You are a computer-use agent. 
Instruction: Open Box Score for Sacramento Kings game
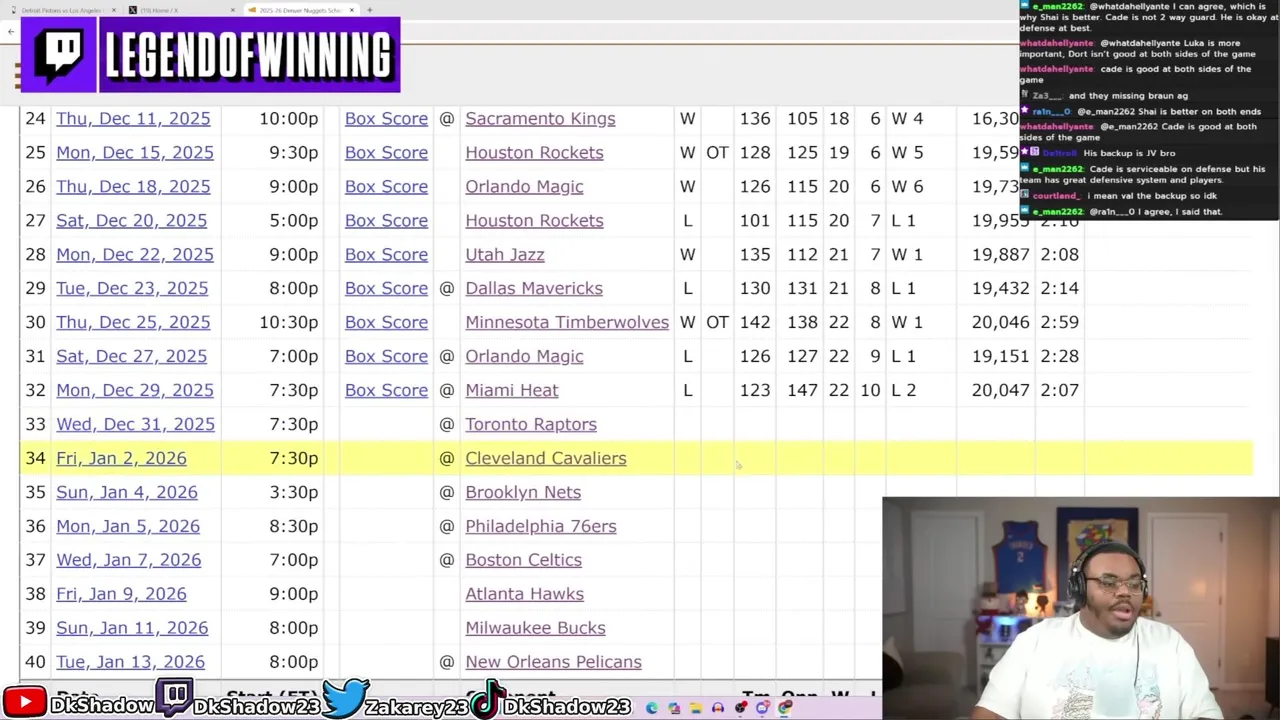click(386, 119)
